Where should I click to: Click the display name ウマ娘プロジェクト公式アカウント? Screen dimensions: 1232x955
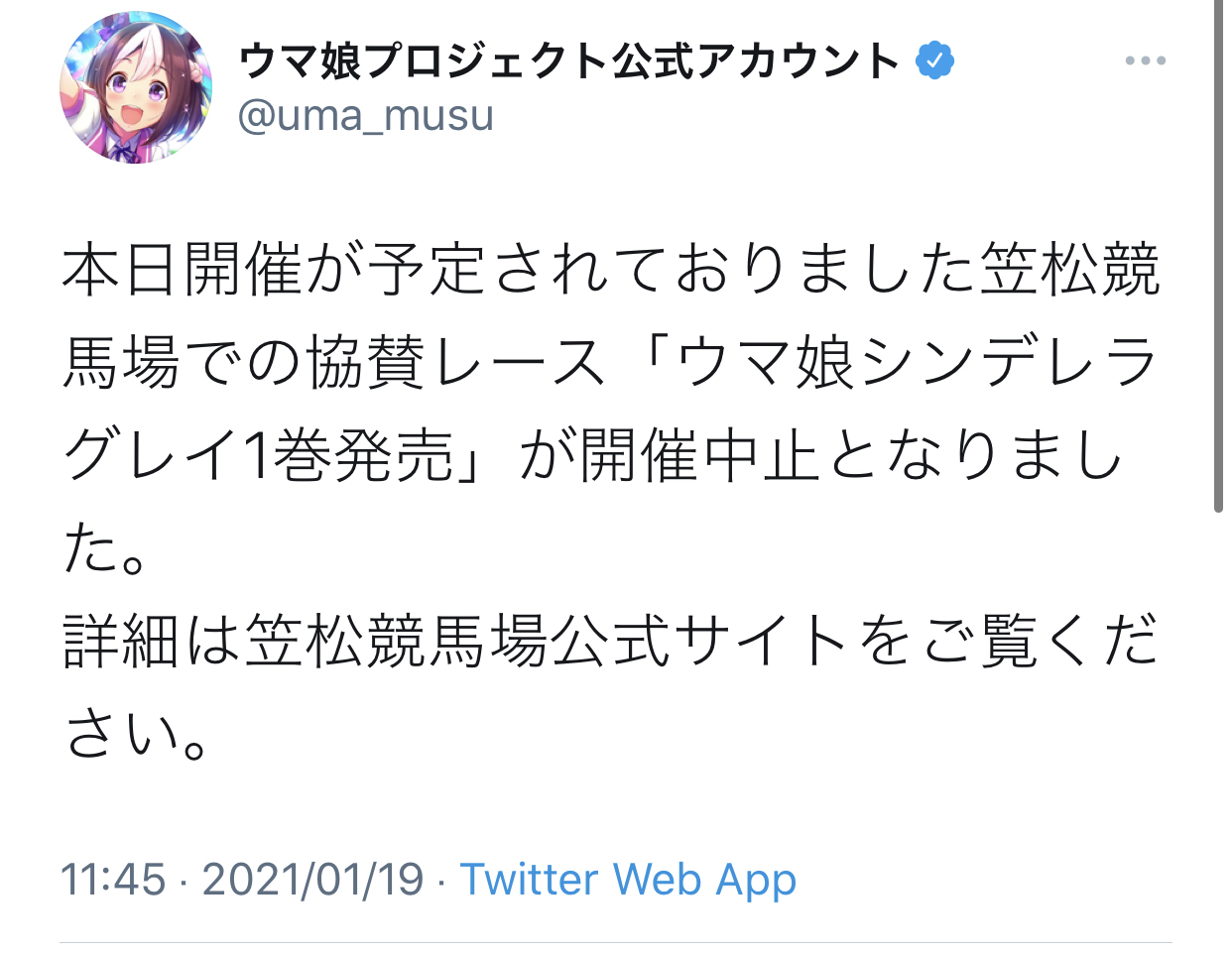click(568, 61)
